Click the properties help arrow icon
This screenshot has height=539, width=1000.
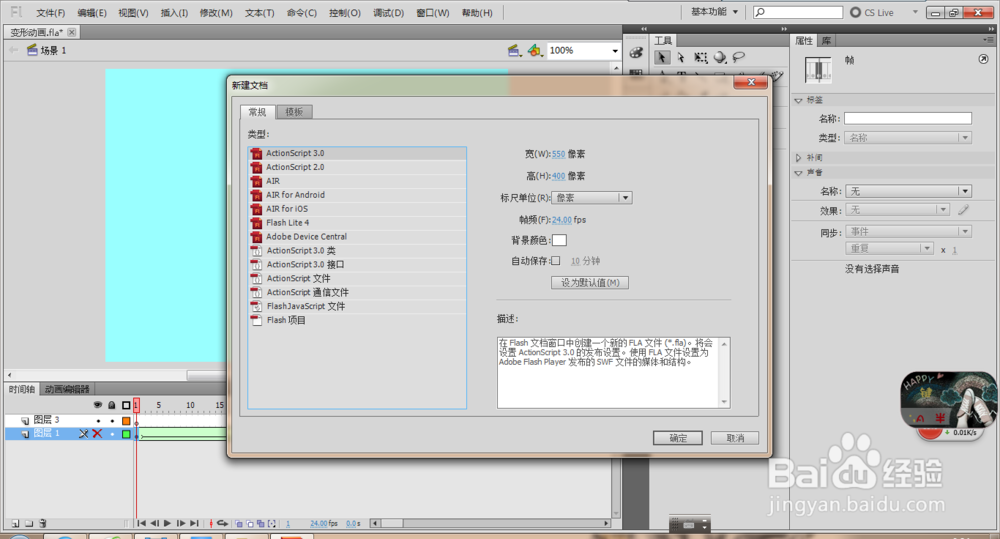983,59
